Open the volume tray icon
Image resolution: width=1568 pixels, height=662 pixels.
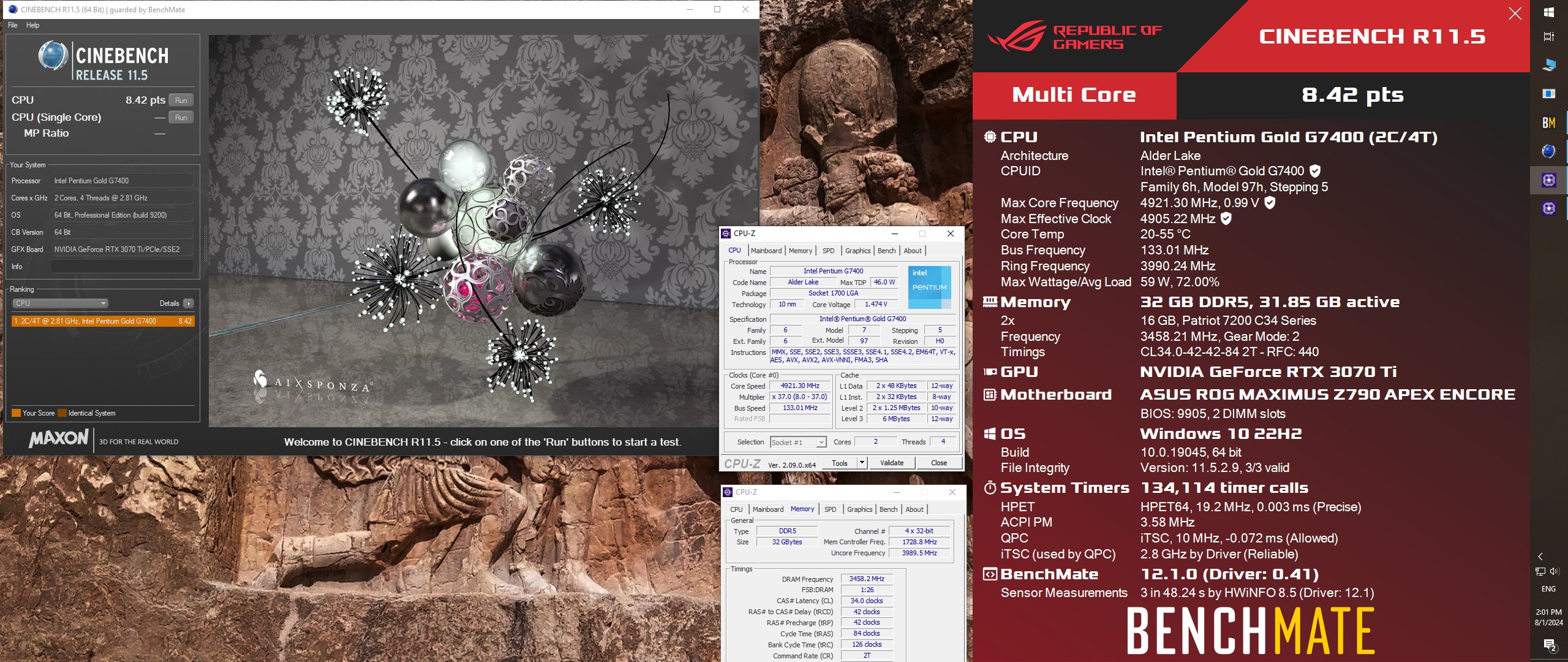1555,571
